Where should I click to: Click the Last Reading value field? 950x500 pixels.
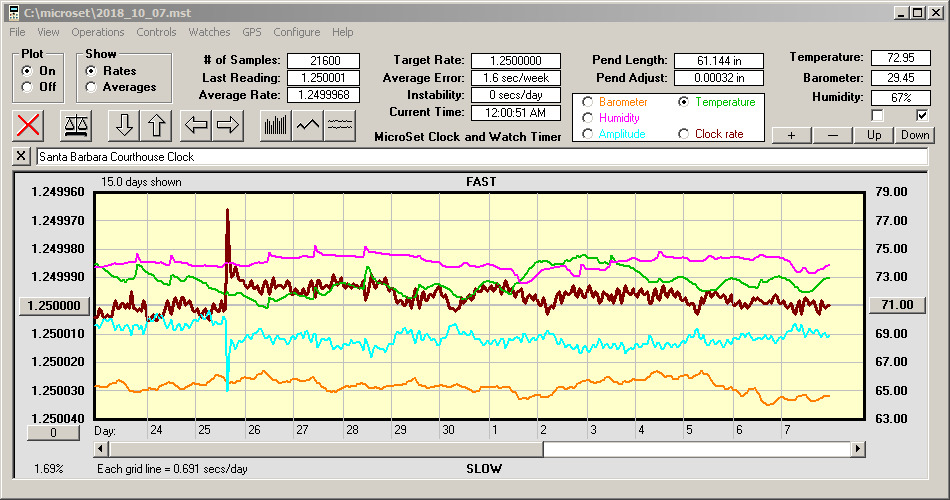tap(324, 78)
